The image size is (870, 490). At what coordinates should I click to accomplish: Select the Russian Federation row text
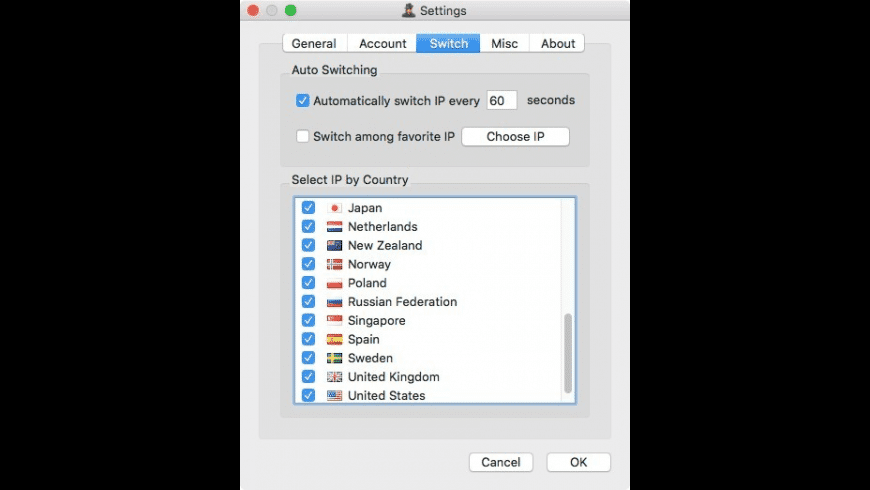(x=402, y=302)
